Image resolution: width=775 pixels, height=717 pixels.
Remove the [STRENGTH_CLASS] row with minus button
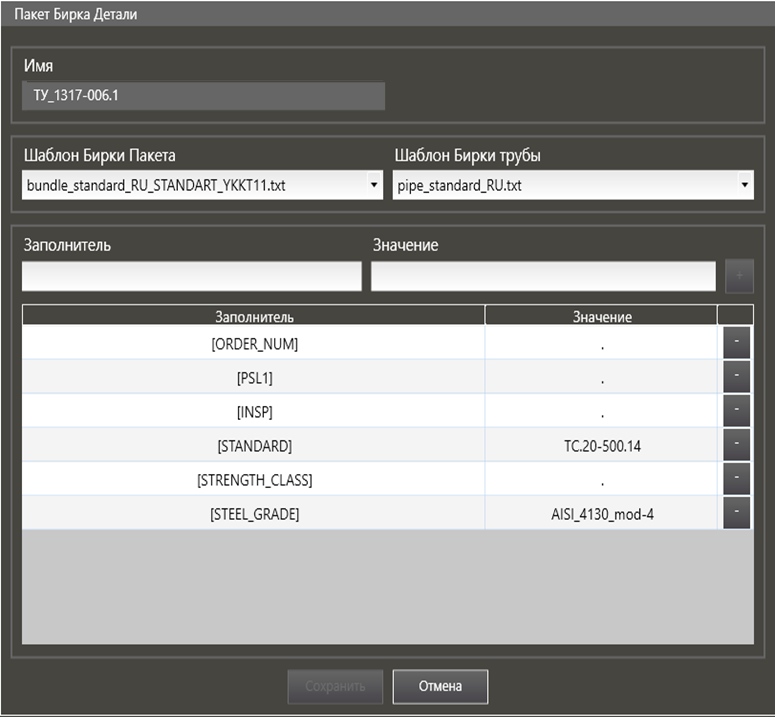(x=736, y=478)
